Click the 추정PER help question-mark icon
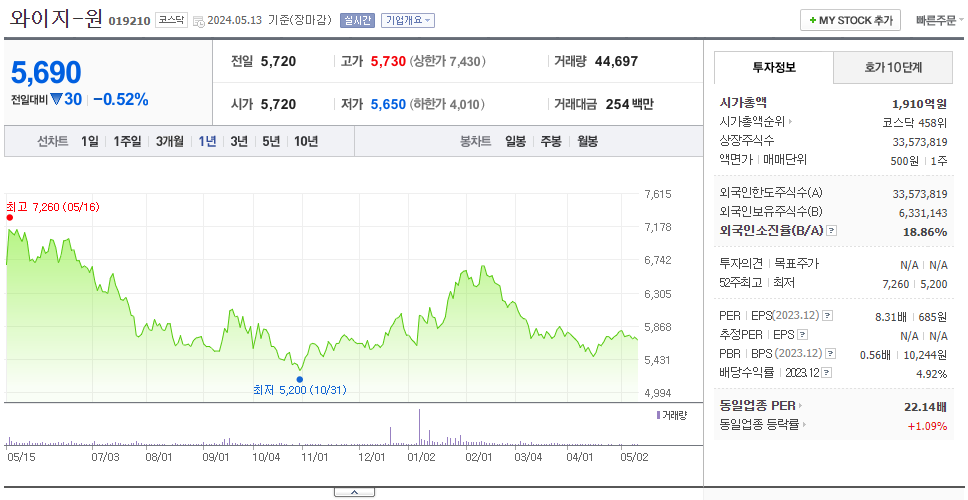Viewport: 968px width, 500px height. point(802,335)
